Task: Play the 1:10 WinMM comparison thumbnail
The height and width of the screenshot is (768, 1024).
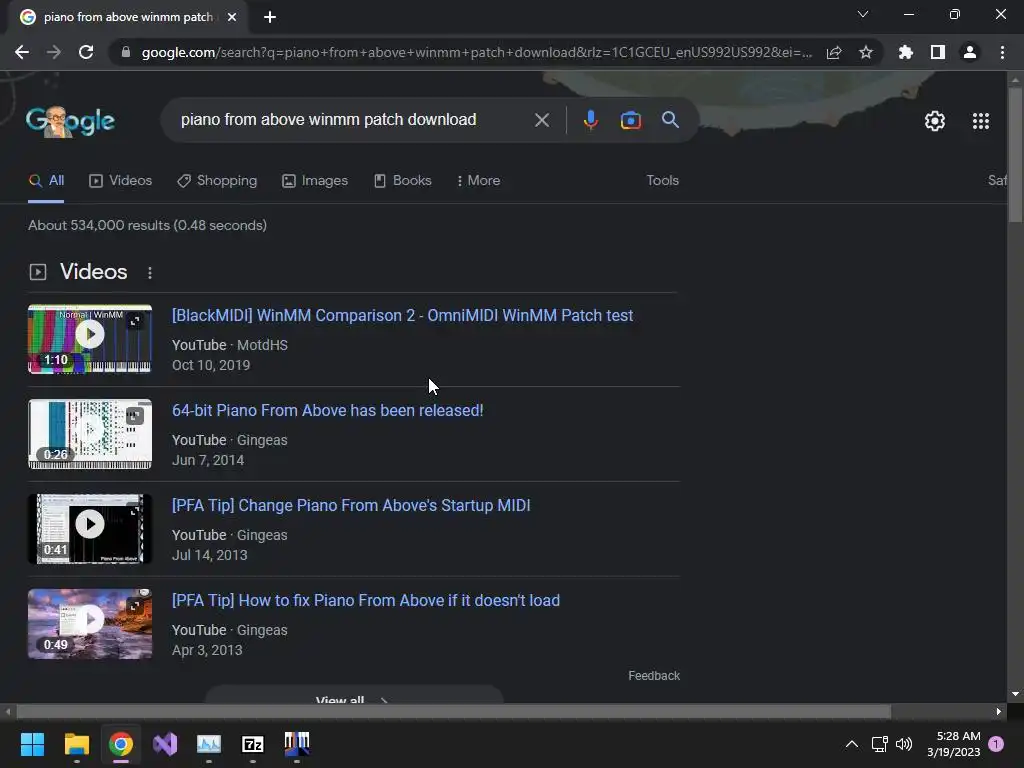Action: (x=90, y=339)
